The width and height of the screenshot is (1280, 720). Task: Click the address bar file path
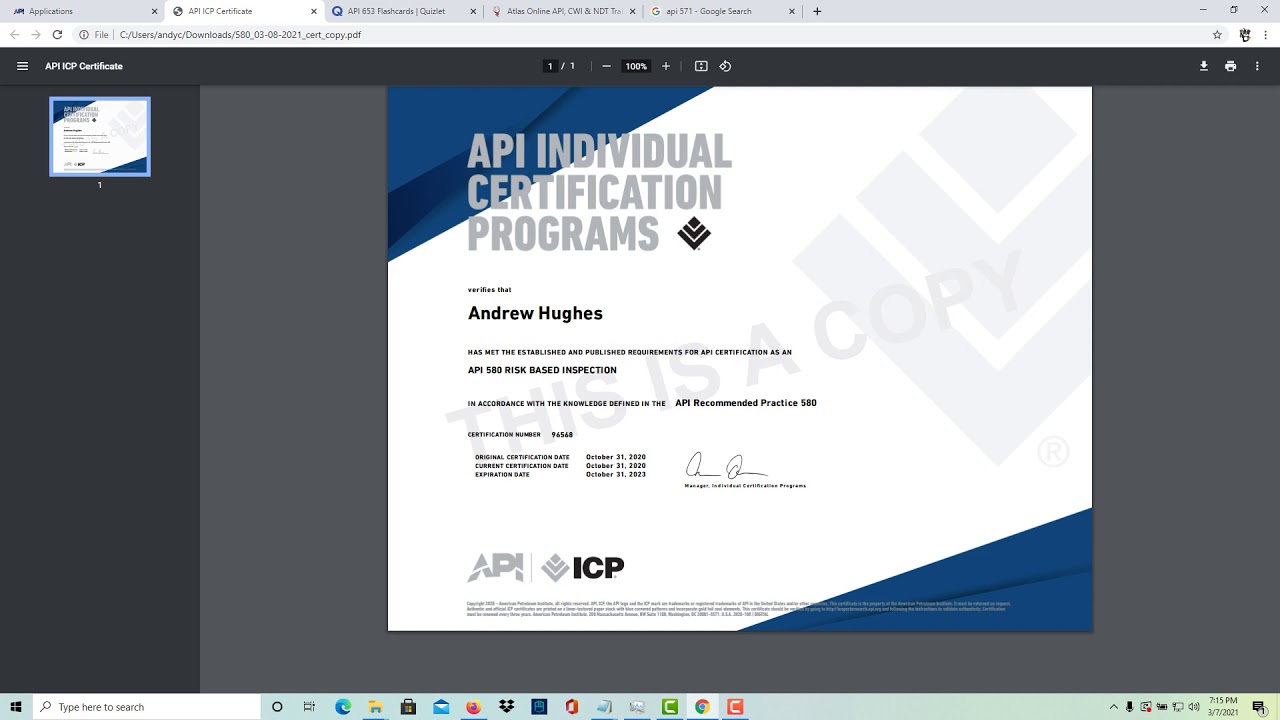point(240,34)
